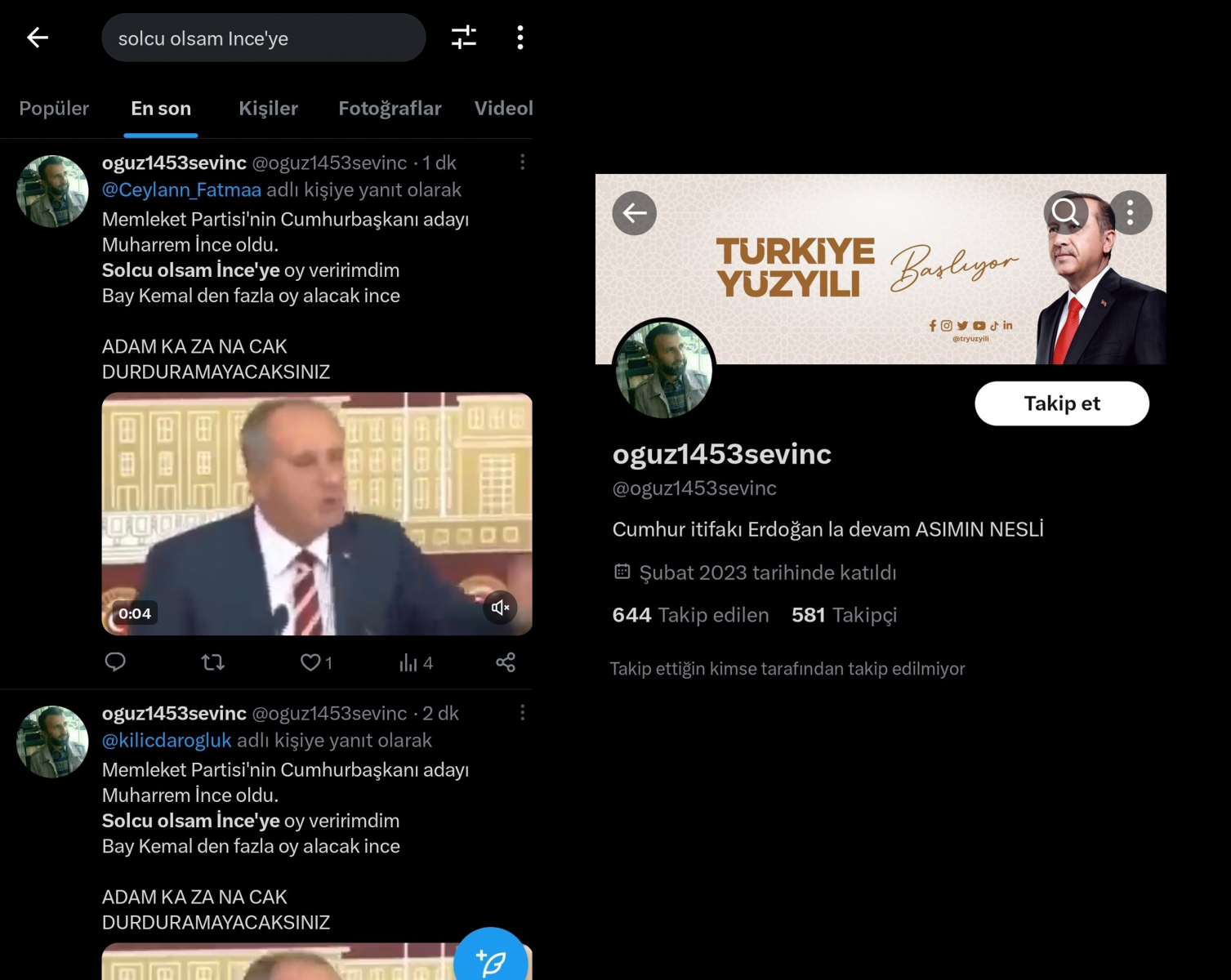Switch to the Kişiler tab
This screenshot has width=1231, height=980.
pos(268,109)
